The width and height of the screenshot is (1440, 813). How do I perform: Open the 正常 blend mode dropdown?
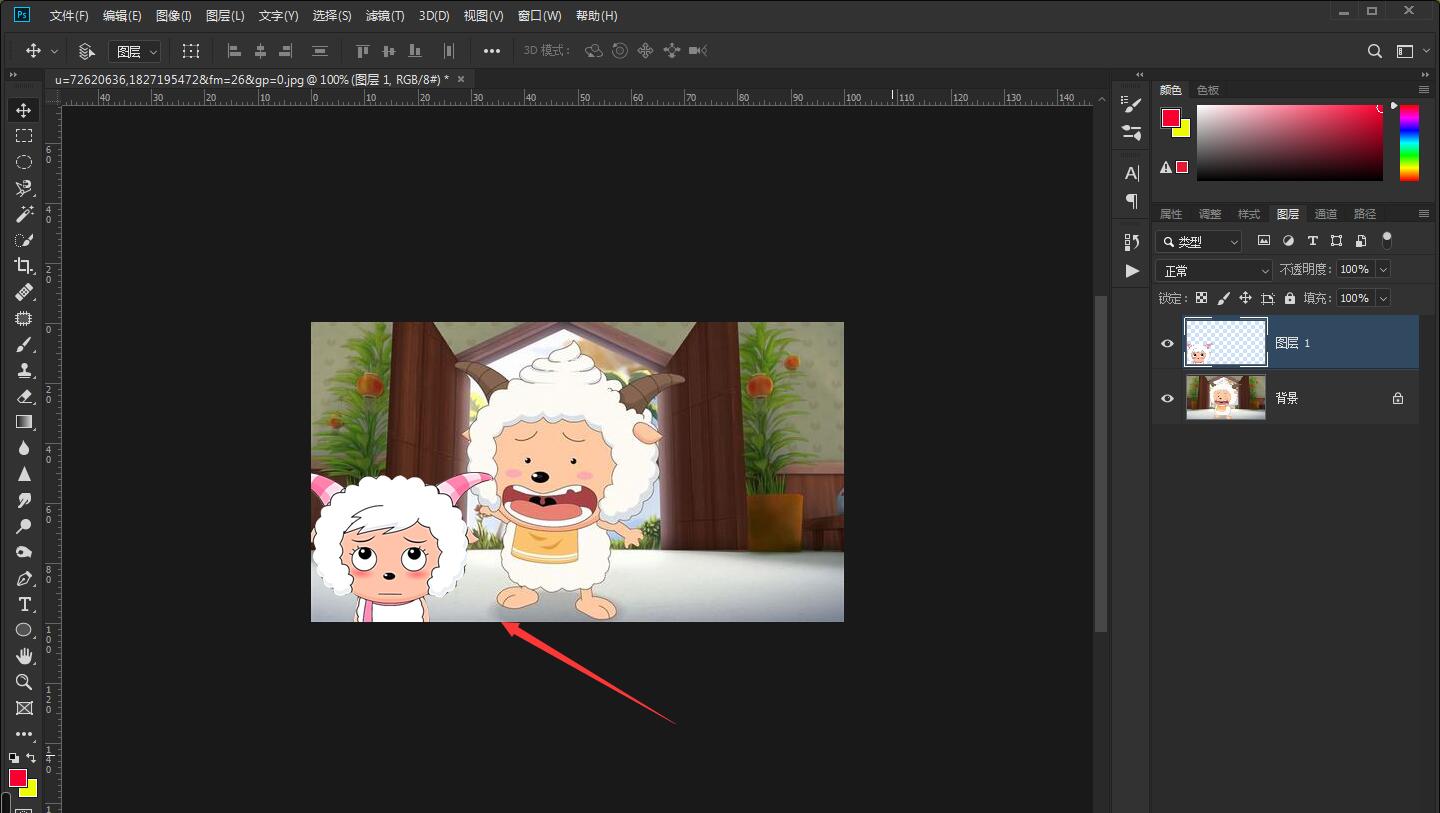(x=1214, y=270)
